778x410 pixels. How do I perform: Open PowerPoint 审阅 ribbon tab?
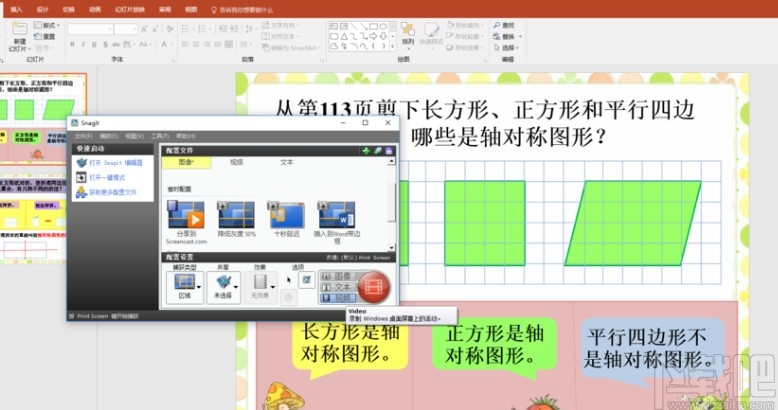point(165,9)
